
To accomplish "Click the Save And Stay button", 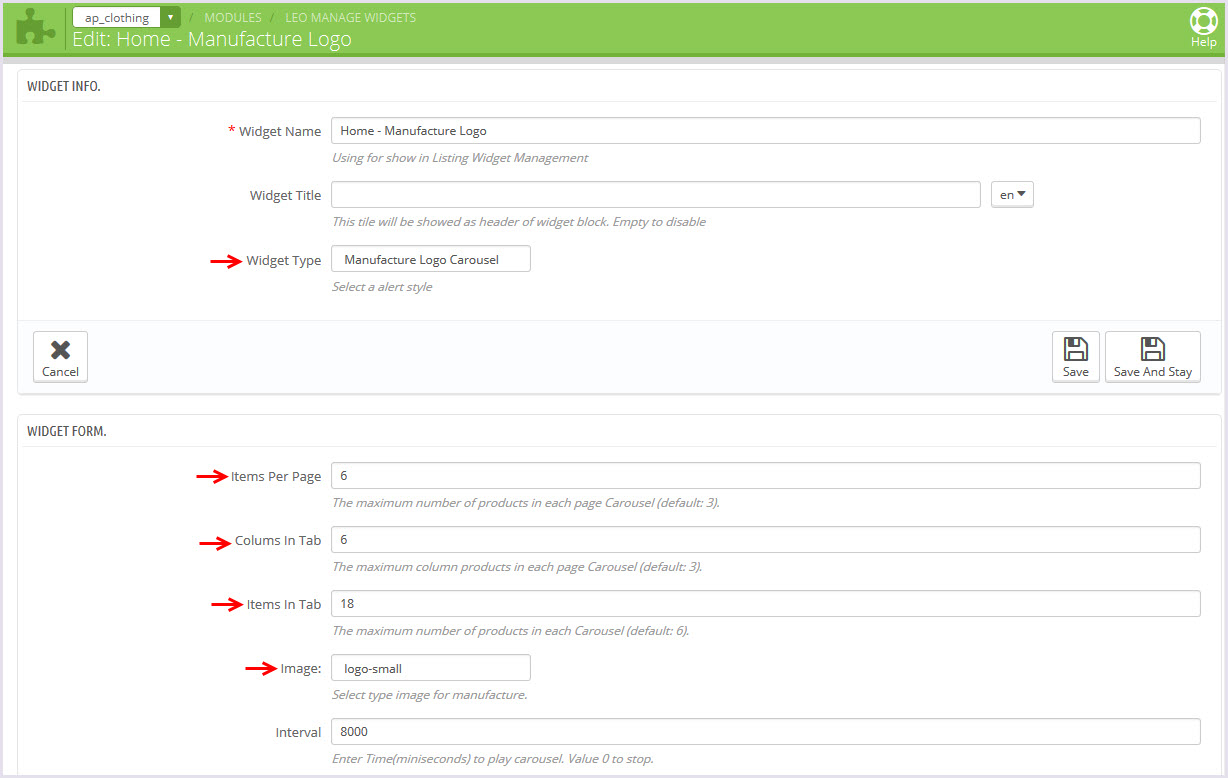I will tap(1152, 356).
